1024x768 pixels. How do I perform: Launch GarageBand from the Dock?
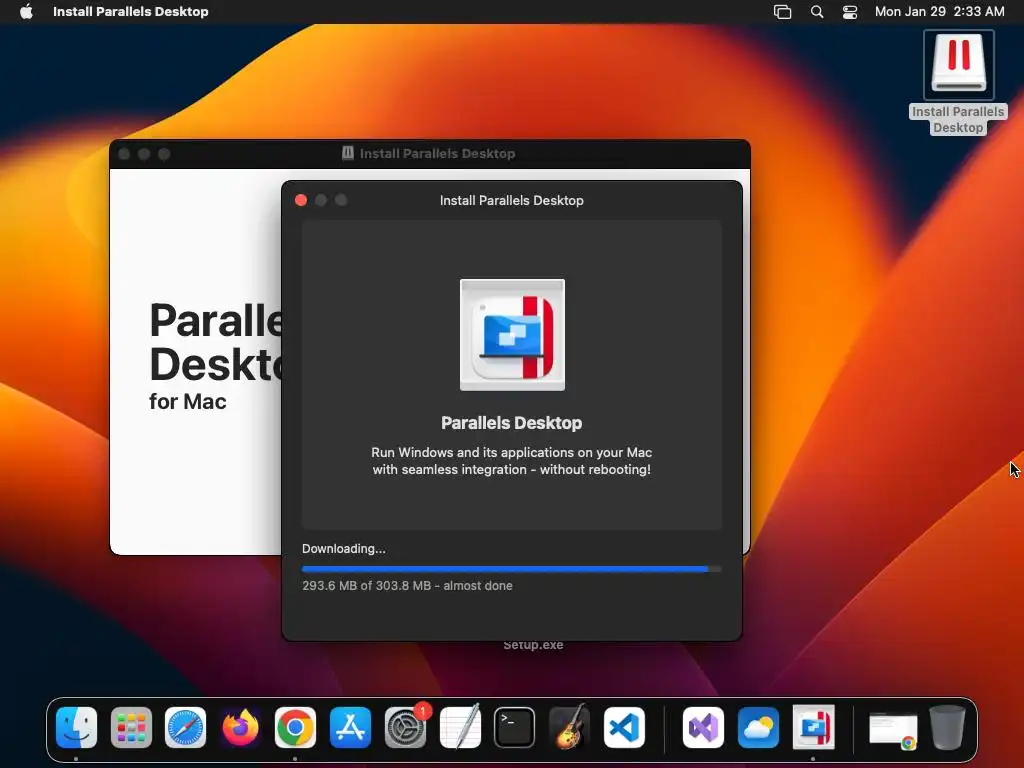click(569, 727)
